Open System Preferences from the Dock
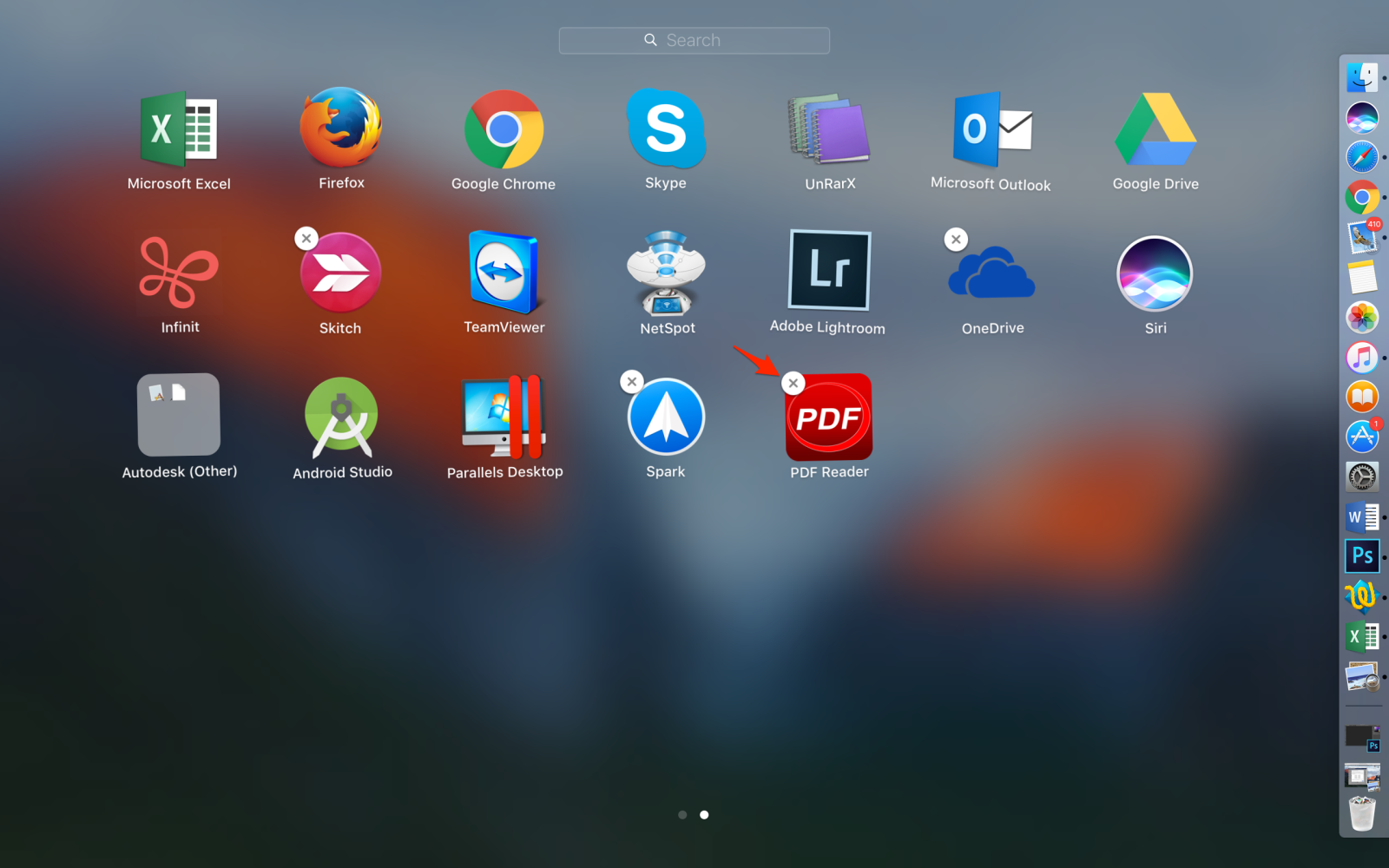 coord(1362,477)
